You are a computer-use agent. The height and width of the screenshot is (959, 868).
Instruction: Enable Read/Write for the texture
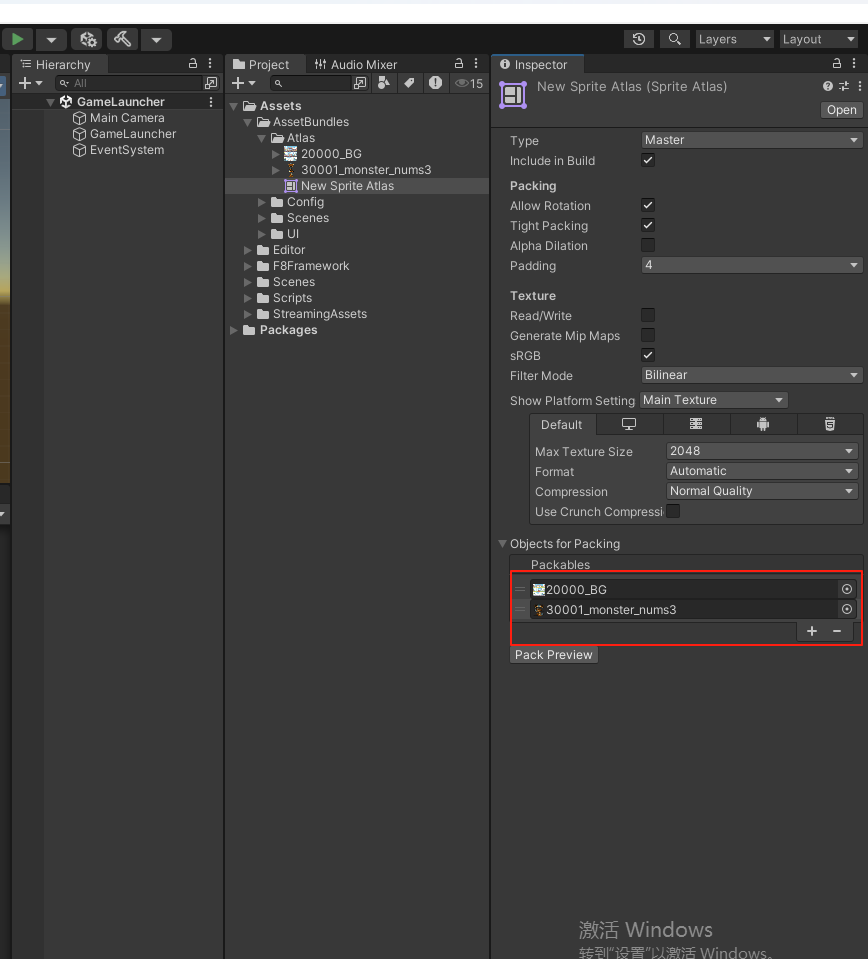coord(647,316)
